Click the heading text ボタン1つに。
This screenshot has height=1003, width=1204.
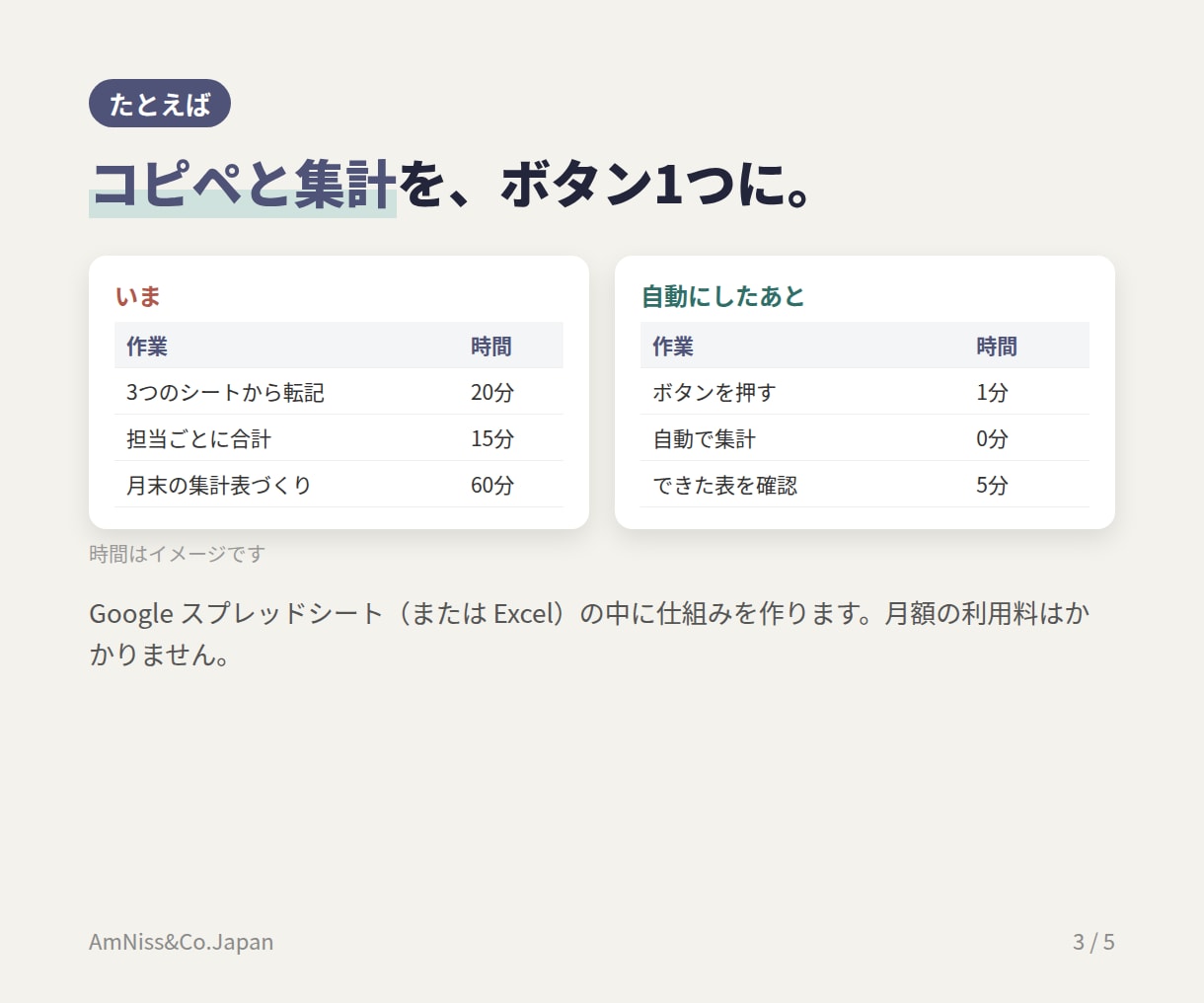[656, 185]
